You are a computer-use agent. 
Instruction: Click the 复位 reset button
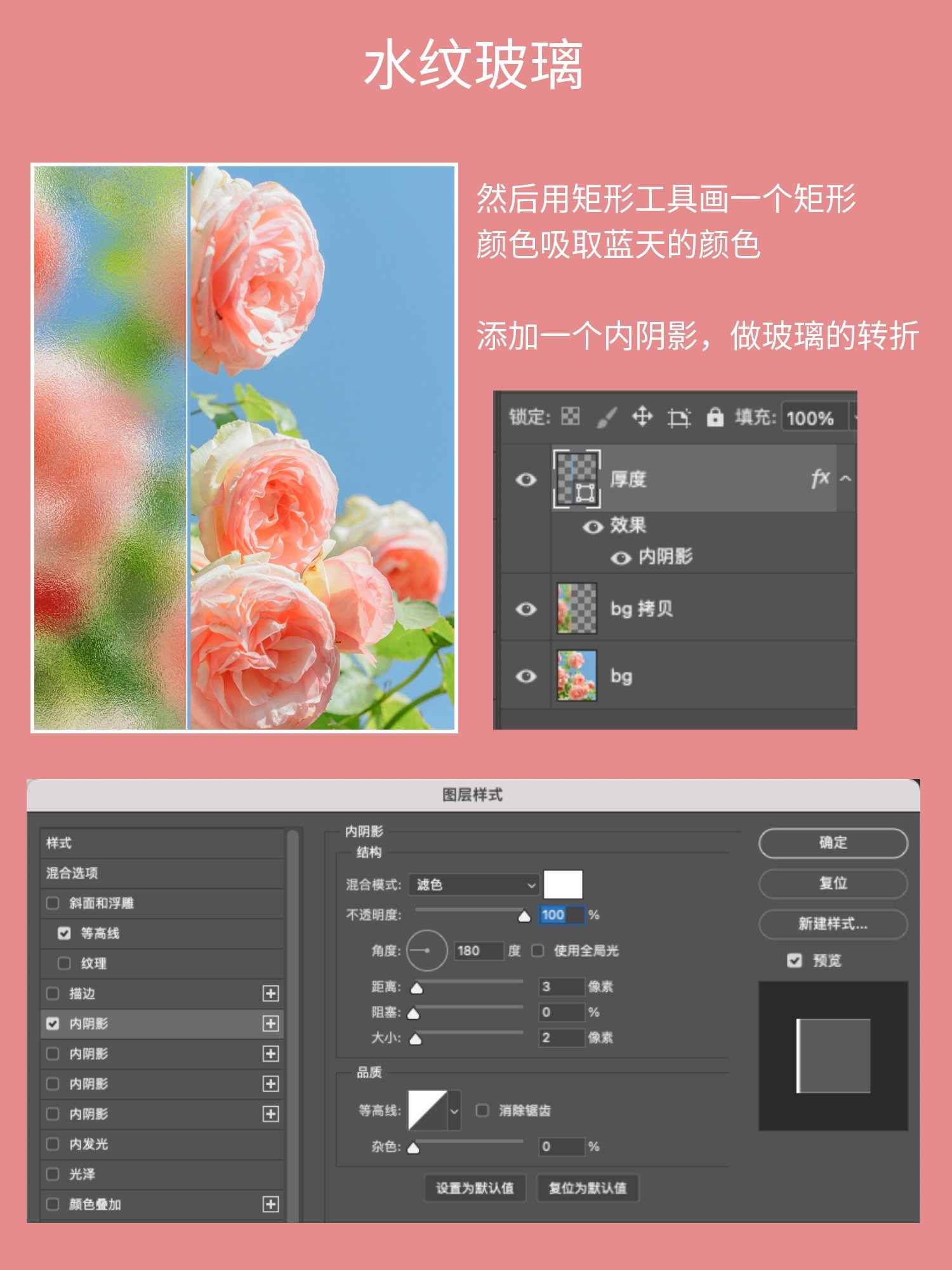tap(833, 884)
